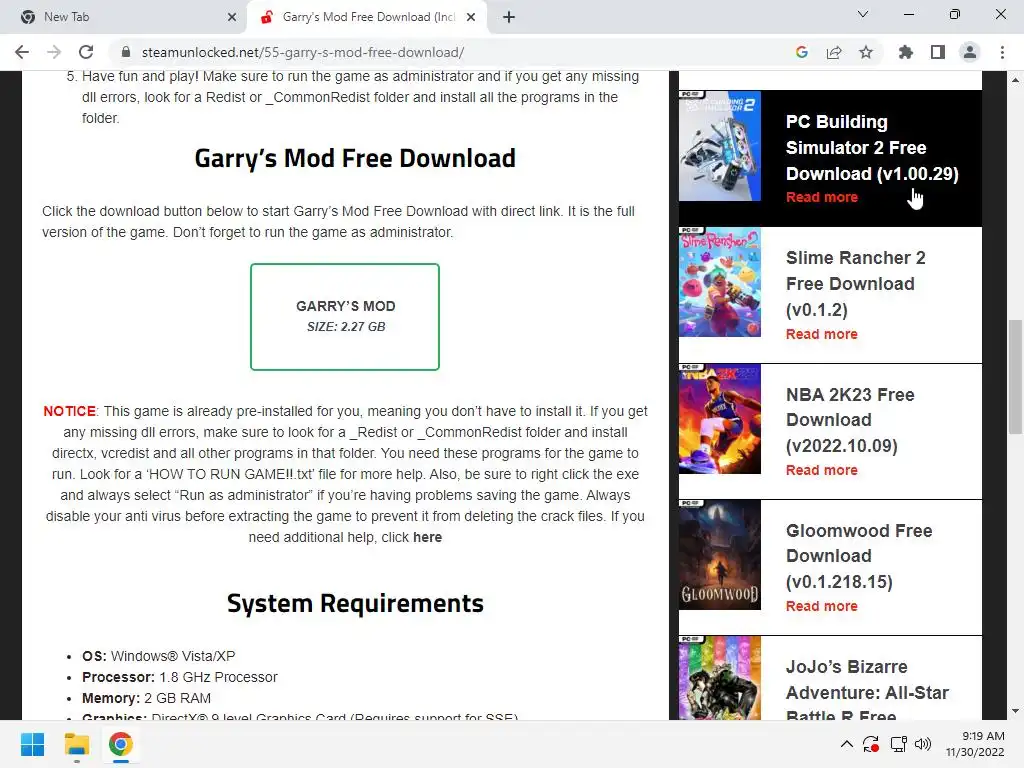Open the 'here' help link
Viewport: 1024px width, 768px height.
point(427,537)
